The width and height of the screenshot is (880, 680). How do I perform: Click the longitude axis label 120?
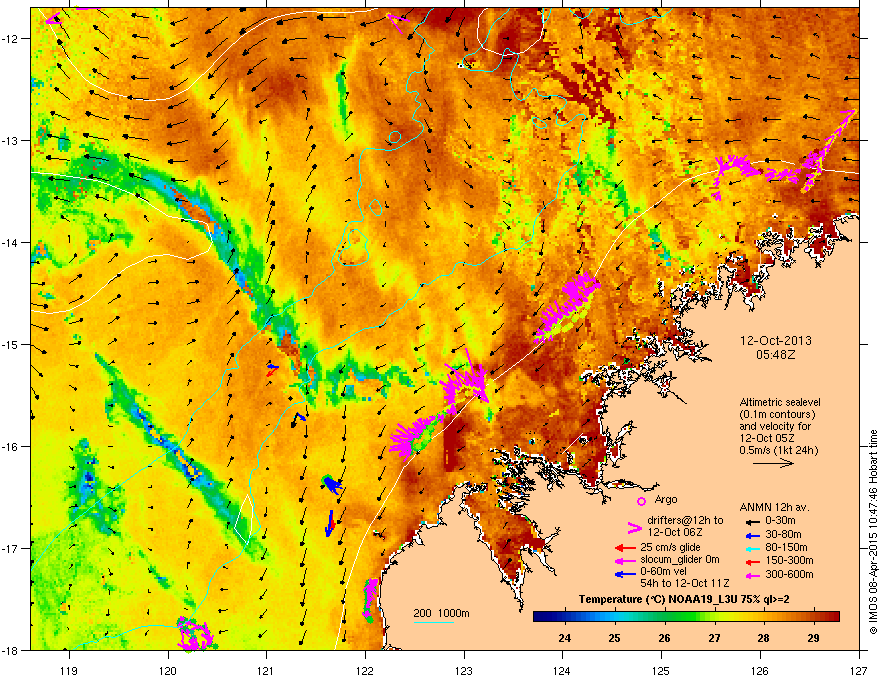(168, 670)
